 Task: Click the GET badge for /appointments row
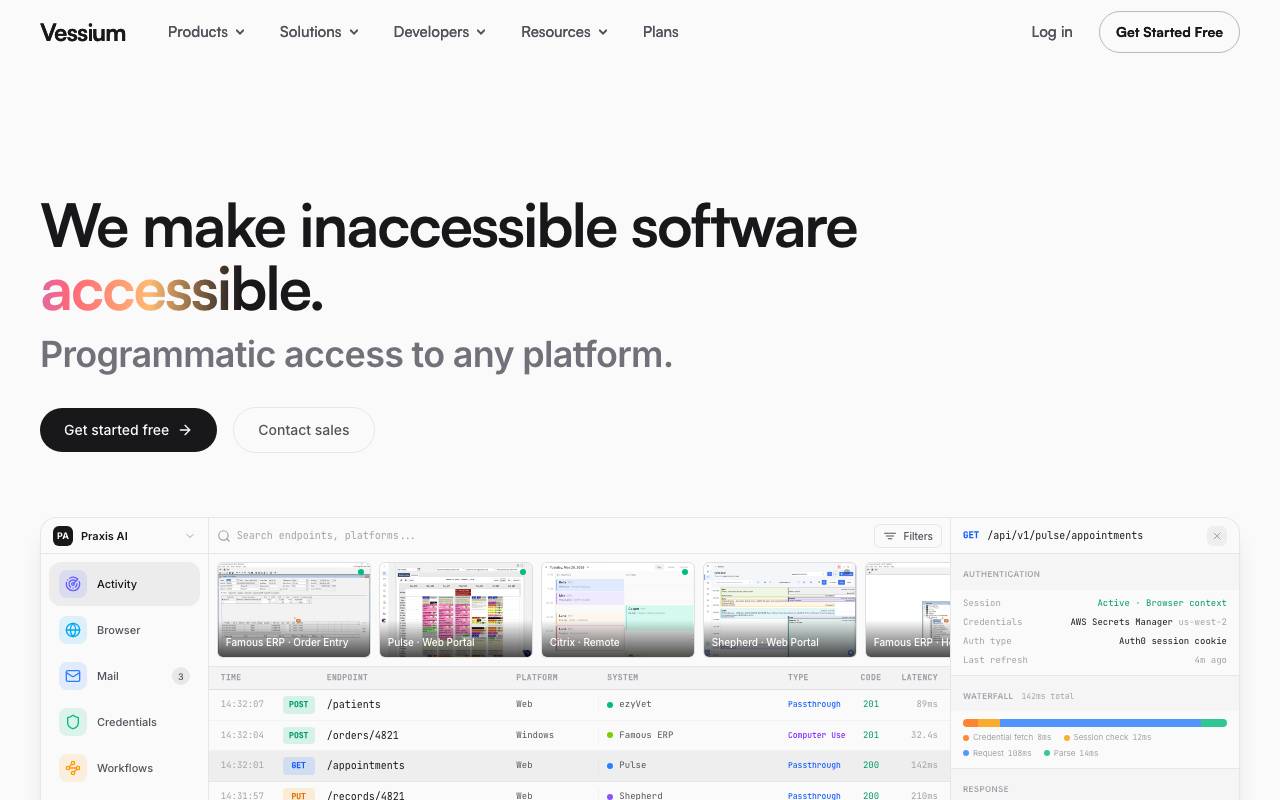pyautogui.click(x=299, y=765)
